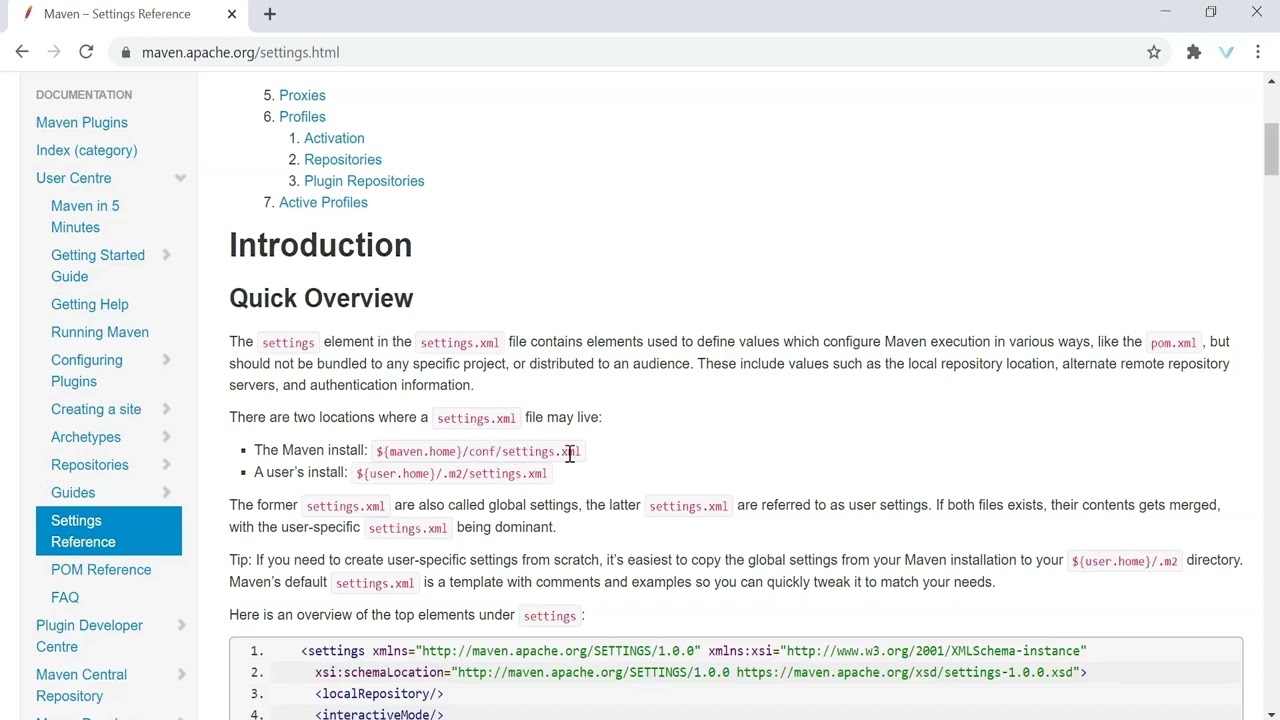Screen dimensions: 1280x720
Task: Open the POM Reference page
Action: pos(101,570)
